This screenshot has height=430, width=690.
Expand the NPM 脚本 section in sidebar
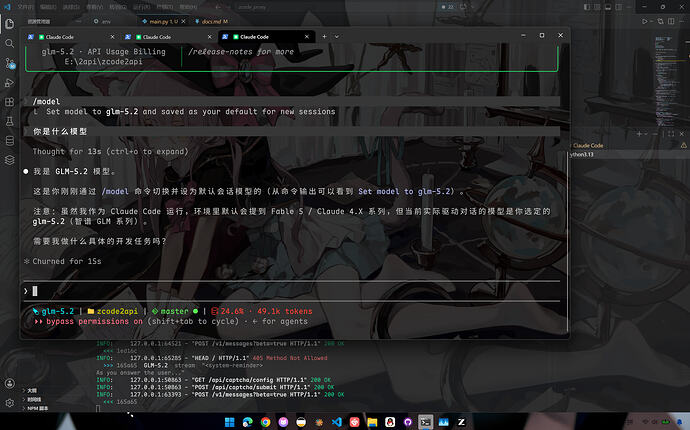(x=35, y=408)
